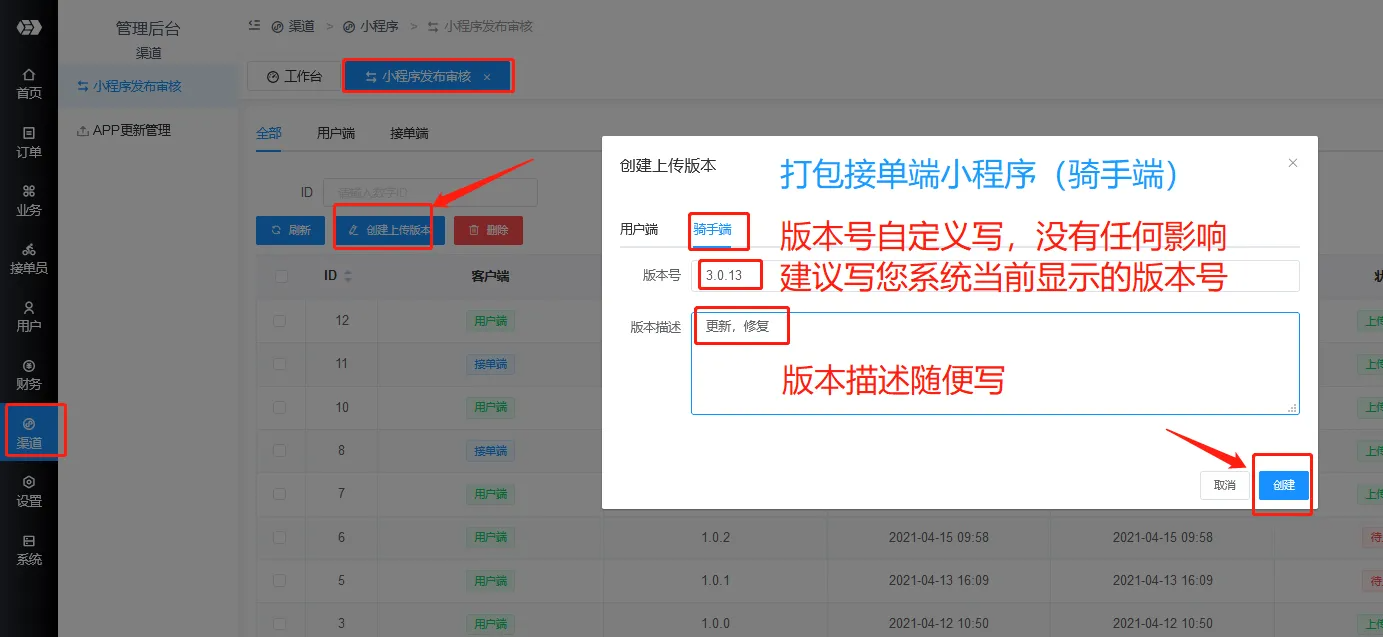Open the 业务 section icon
The image size is (1383, 637).
pyautogui.click(x=29, y=198)
